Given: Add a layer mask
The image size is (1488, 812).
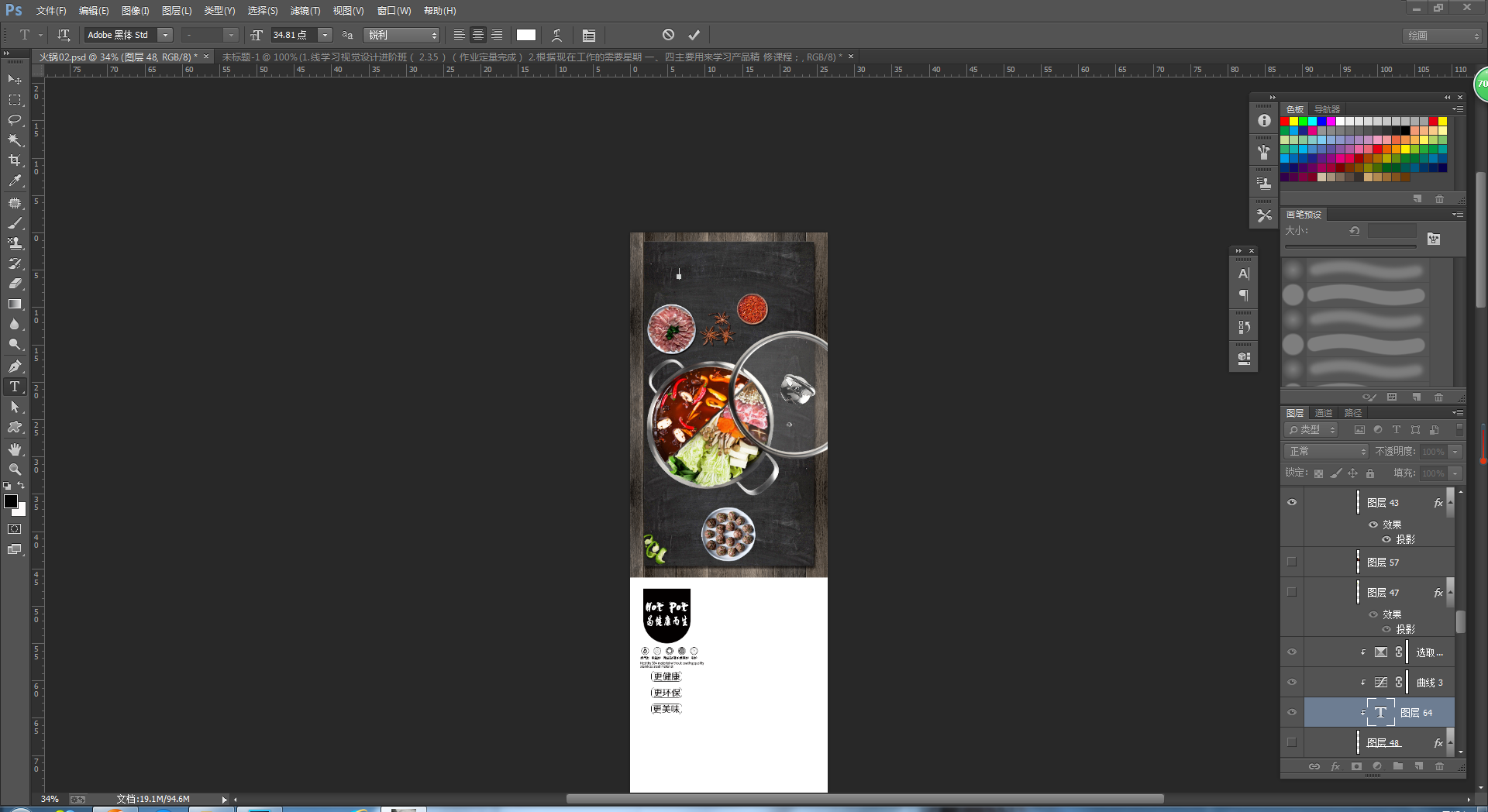Looking at the screenshot, I should coord(1356,766).
